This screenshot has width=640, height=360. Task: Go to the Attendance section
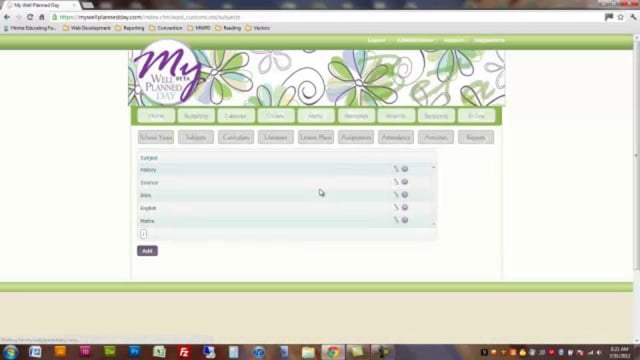(396, 138)
